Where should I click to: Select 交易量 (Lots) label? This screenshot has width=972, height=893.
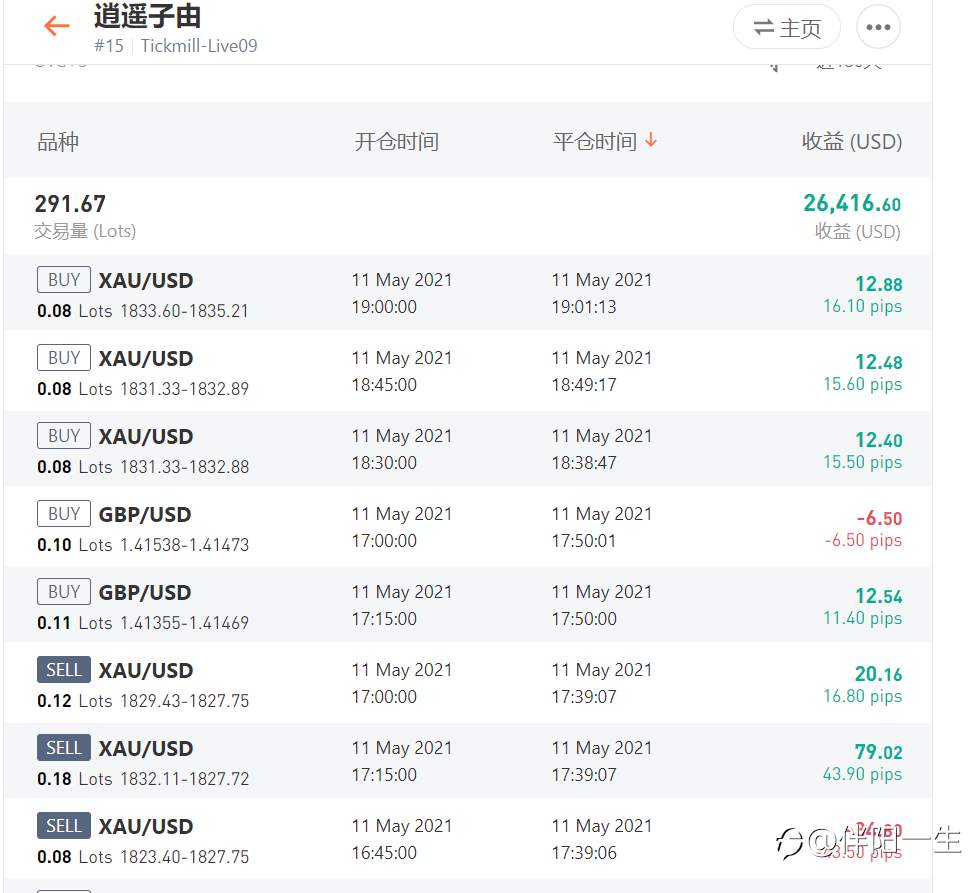85,231
